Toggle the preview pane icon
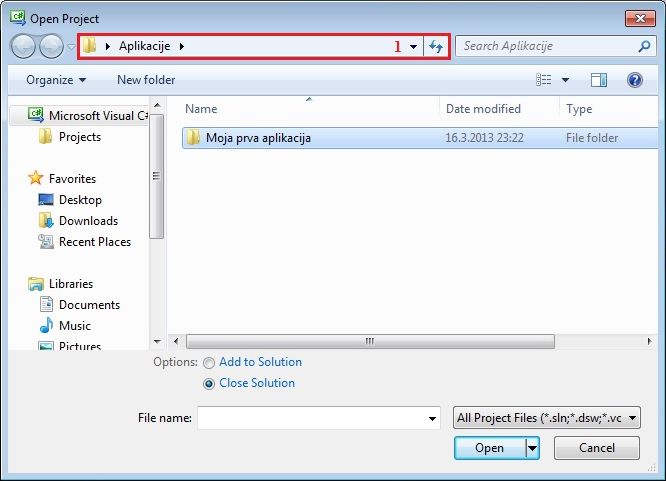Screen dimensions: 666x481 coord(599,80)
